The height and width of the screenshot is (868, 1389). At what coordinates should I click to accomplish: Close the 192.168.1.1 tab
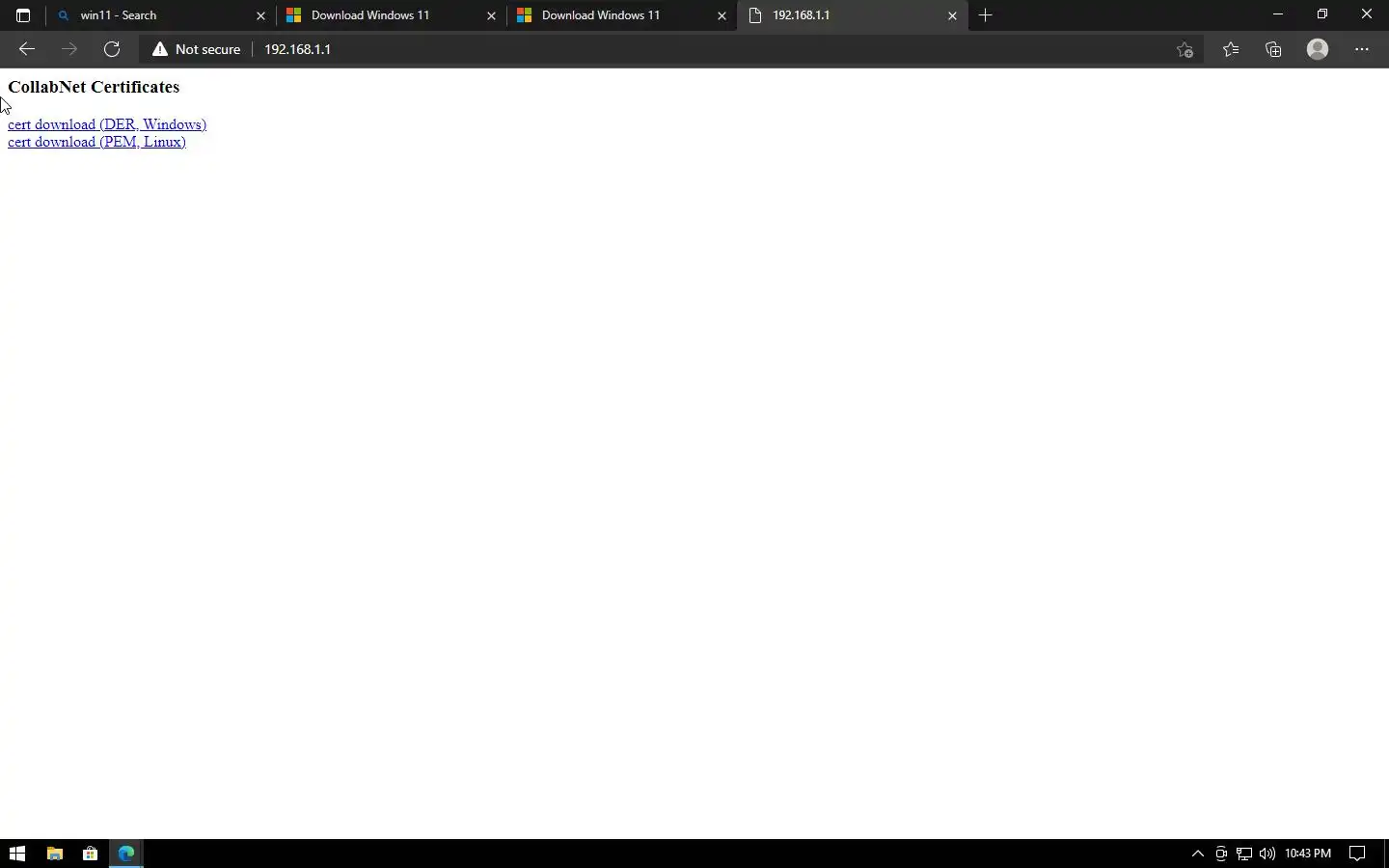point(952,15)
